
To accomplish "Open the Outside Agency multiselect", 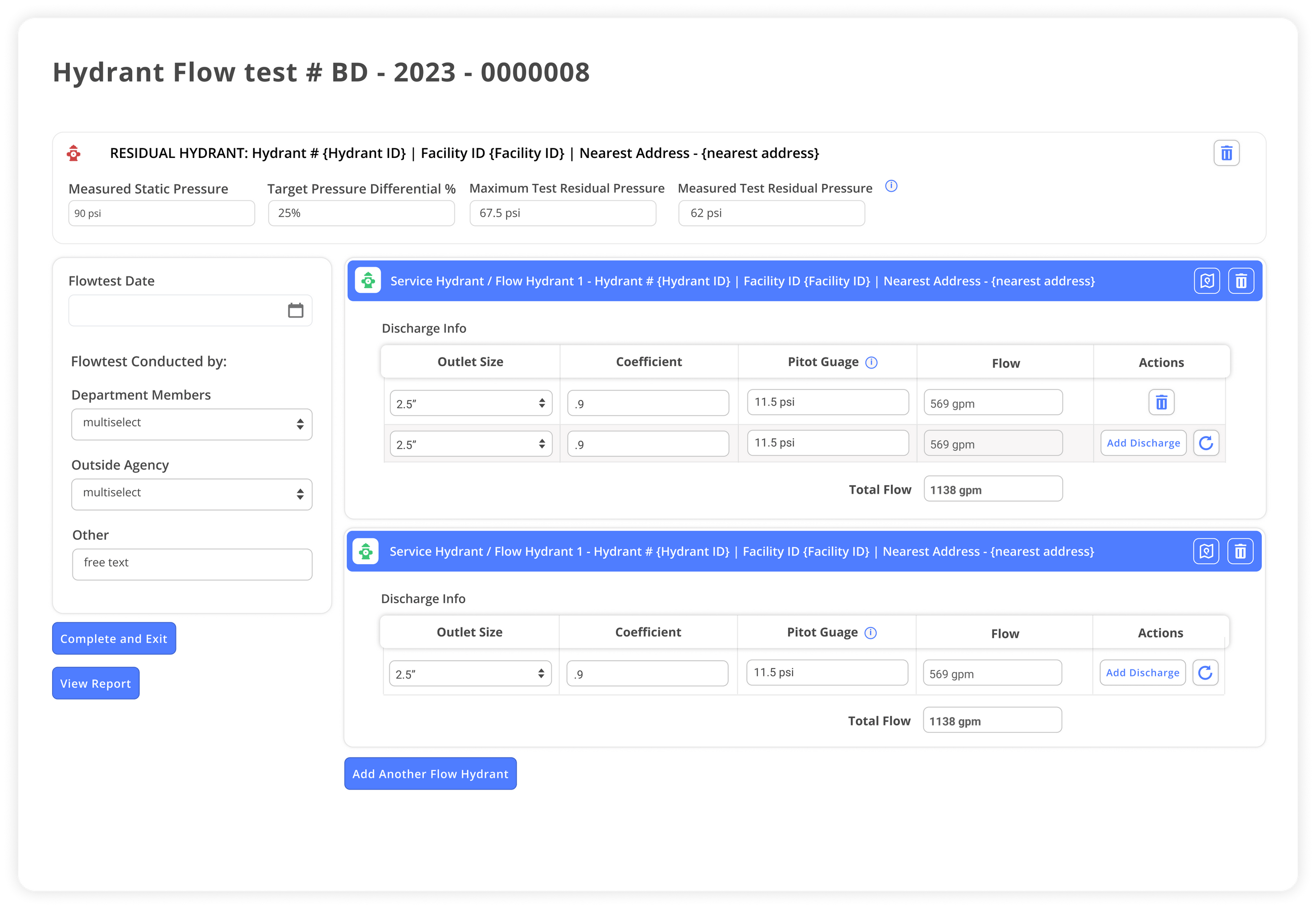I will point(191,494).
